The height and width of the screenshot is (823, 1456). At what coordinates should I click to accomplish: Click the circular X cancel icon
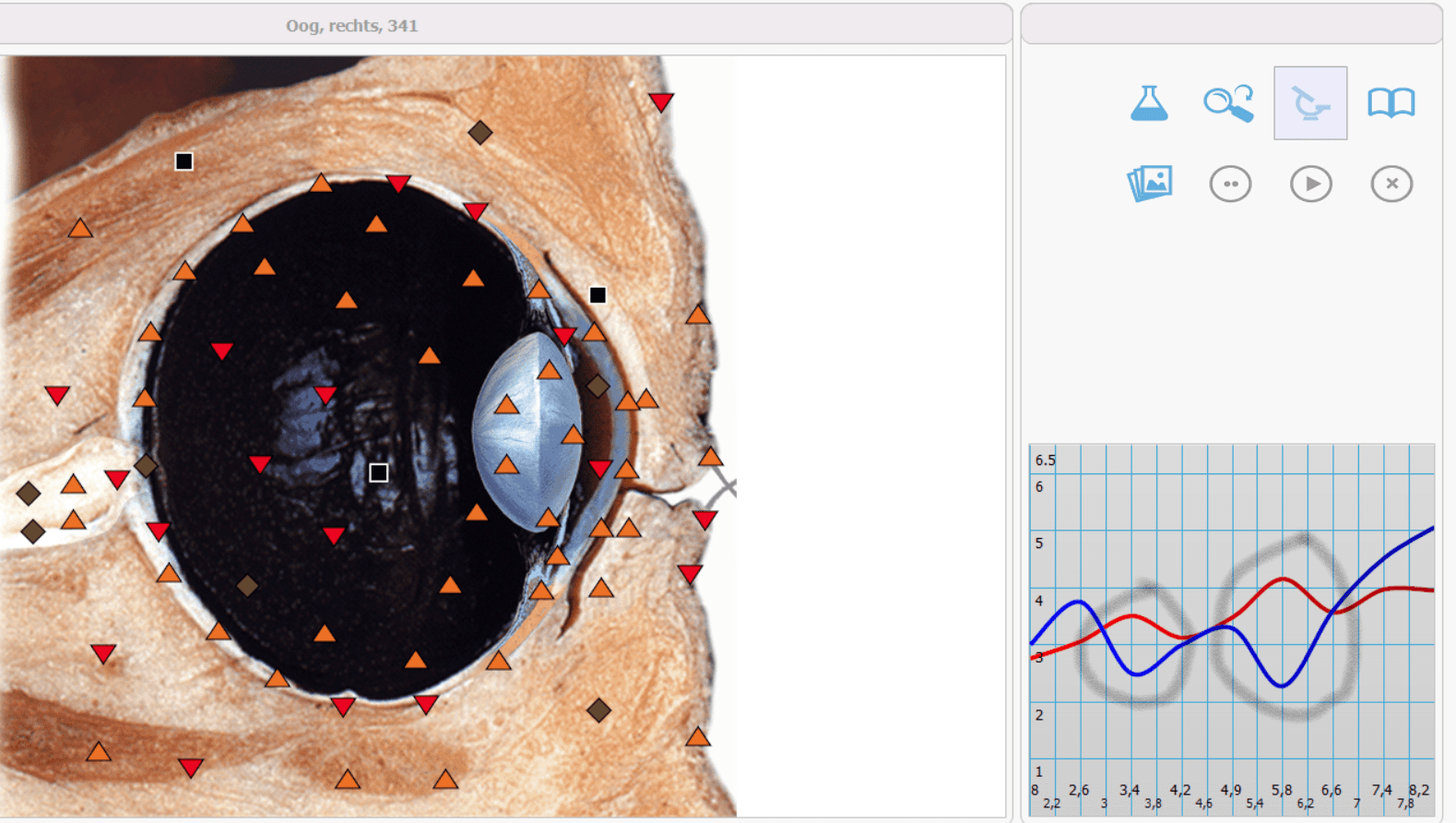[1391, 184]
